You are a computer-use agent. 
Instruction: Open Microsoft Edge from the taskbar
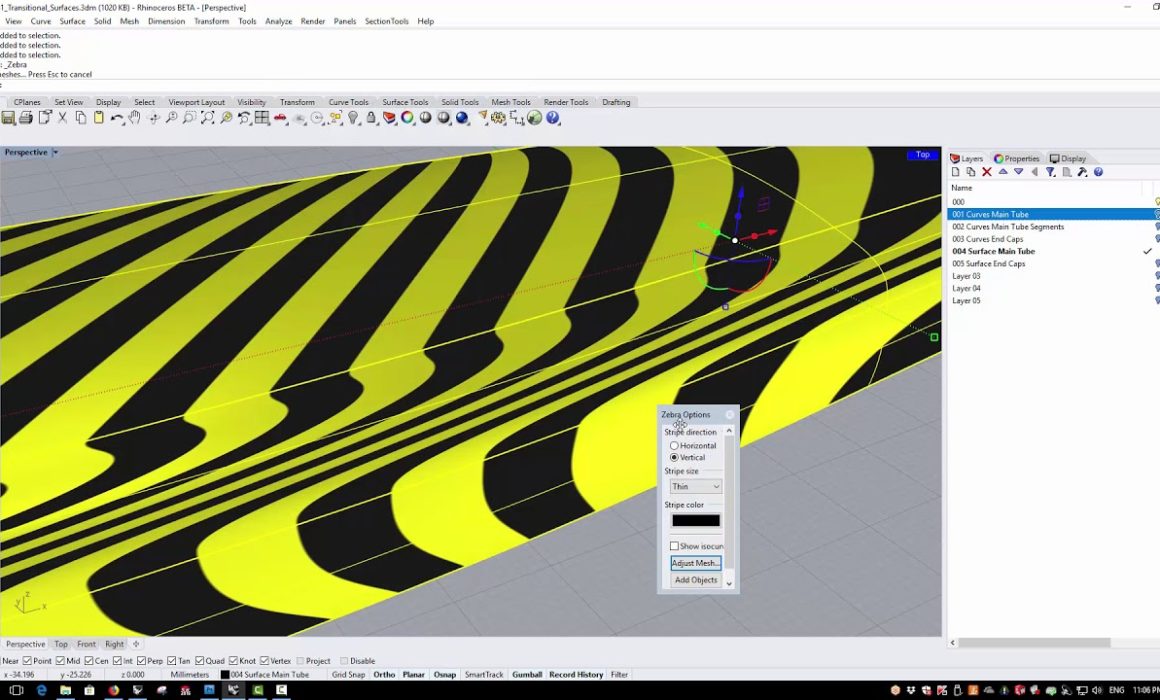point(41,690)
